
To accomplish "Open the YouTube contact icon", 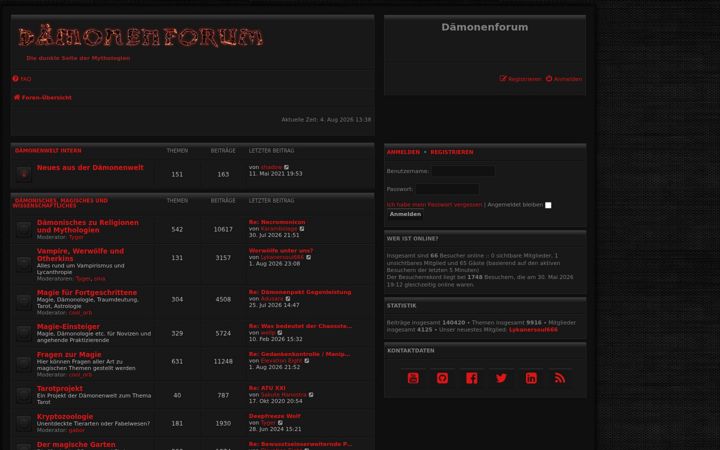I will click(x=413, y=378).
